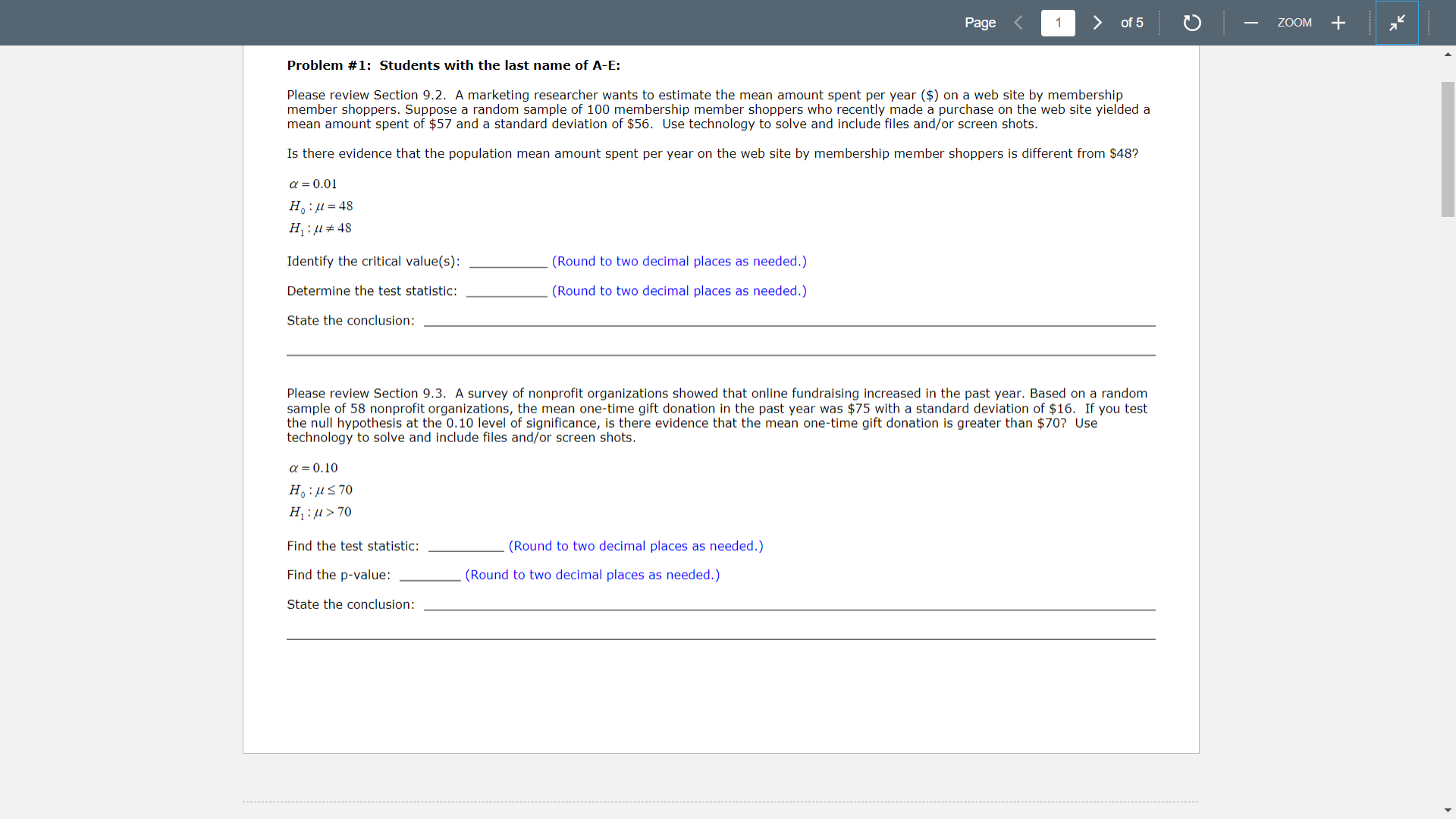Click the conclusion line for Problem 9.3

tap(789, 607)
